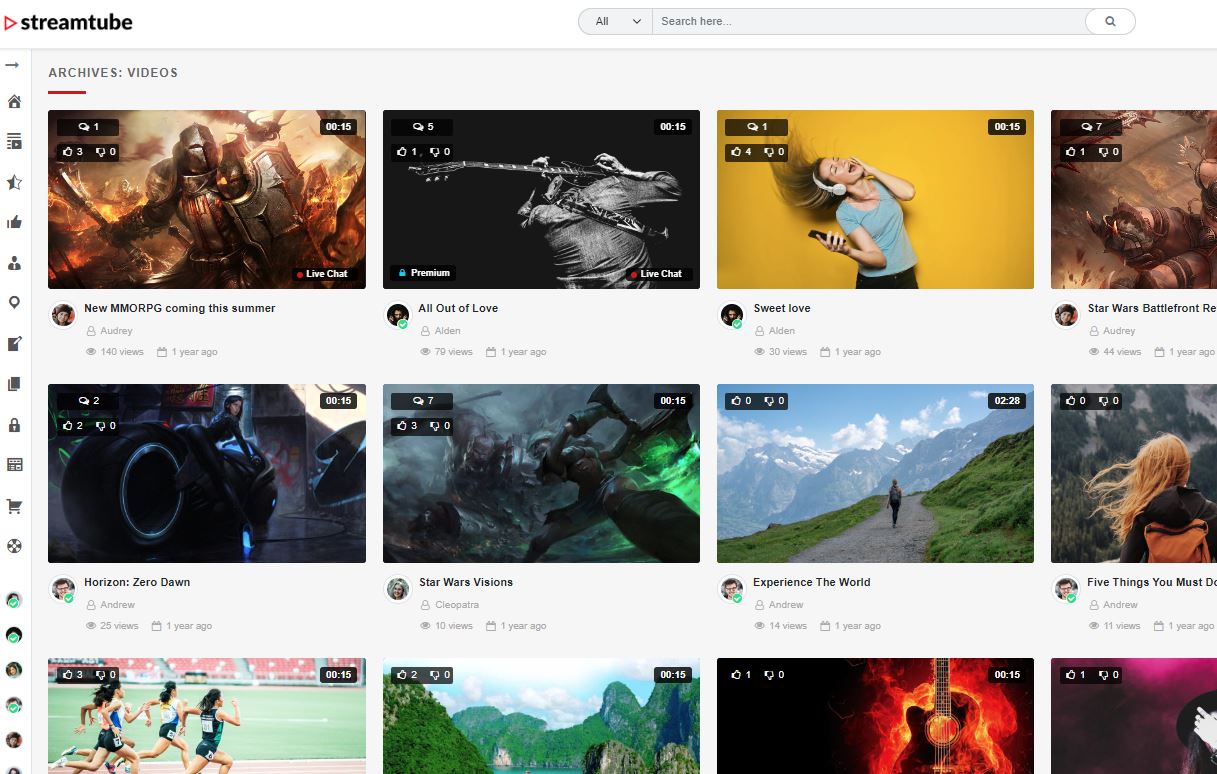This screenshot has width=1217, height=774.
Task: Open the Sweet love title link
Action: pyautogui.click(x=782, y=308)
